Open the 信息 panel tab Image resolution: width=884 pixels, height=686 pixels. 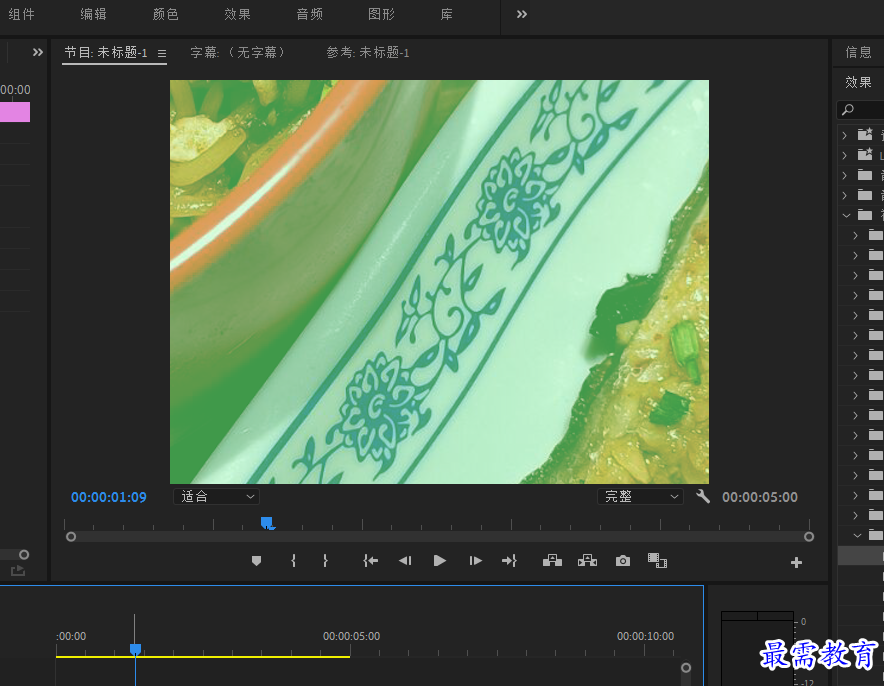pos(859,53)
